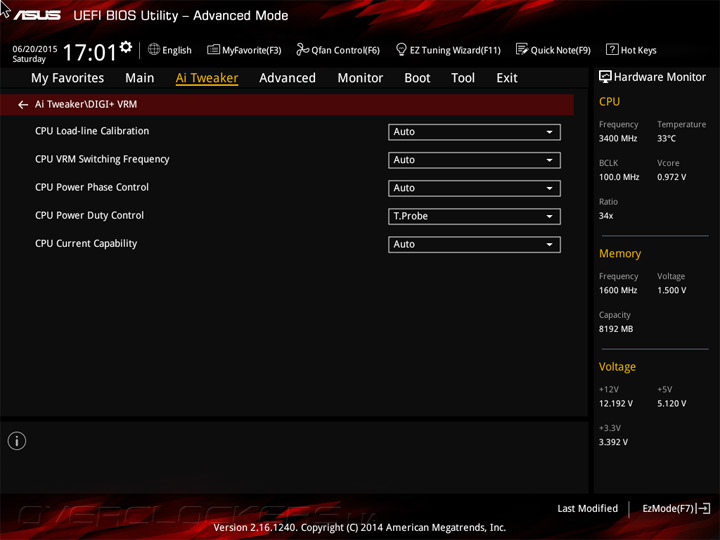Open Quick Note(F9)
The image size is (720, 540).
coord(553,50)
